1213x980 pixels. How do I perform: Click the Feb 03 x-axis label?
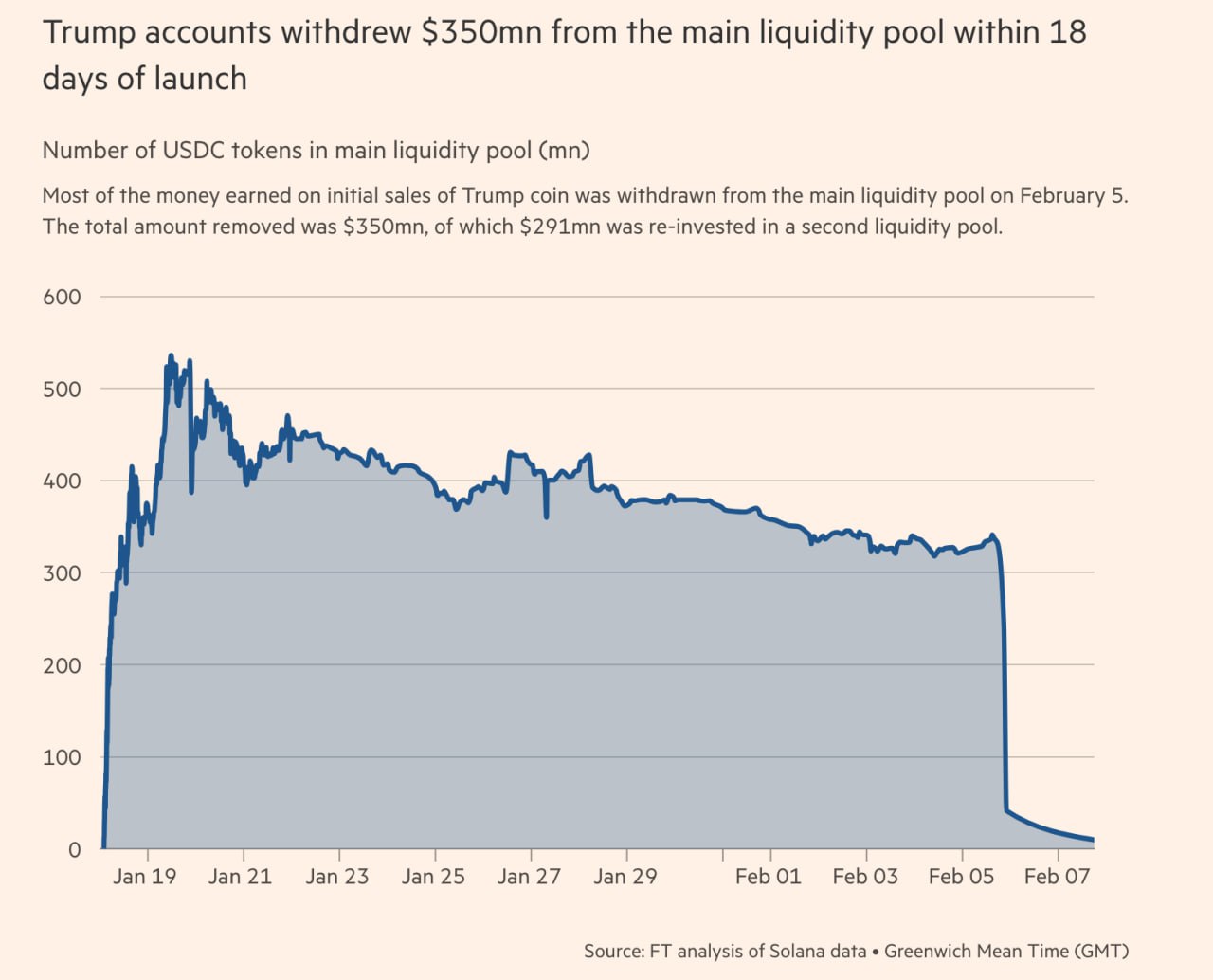click(x=865, y=877)
